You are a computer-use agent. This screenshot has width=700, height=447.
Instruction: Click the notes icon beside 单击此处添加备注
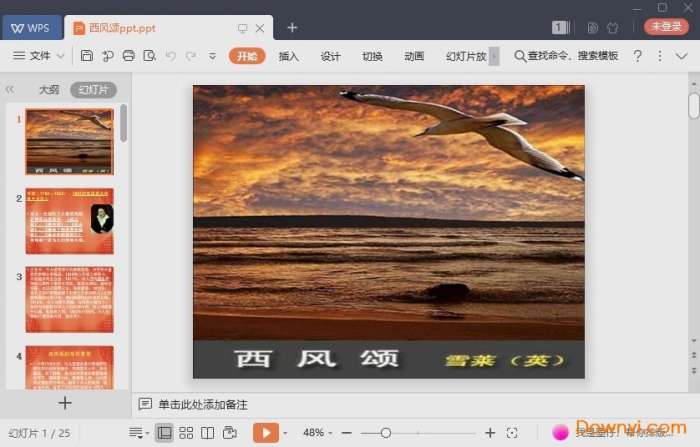(x=145, y=404)
